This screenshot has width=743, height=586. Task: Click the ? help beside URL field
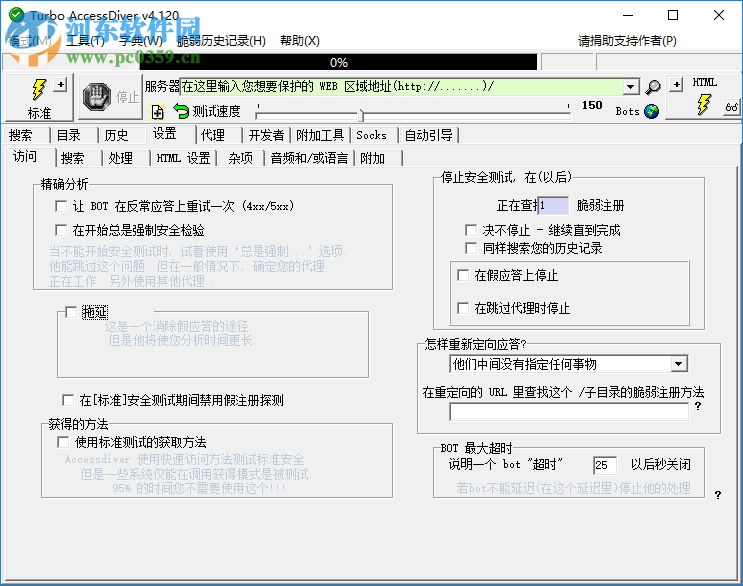pyautogui.click(x=698, y=406)
